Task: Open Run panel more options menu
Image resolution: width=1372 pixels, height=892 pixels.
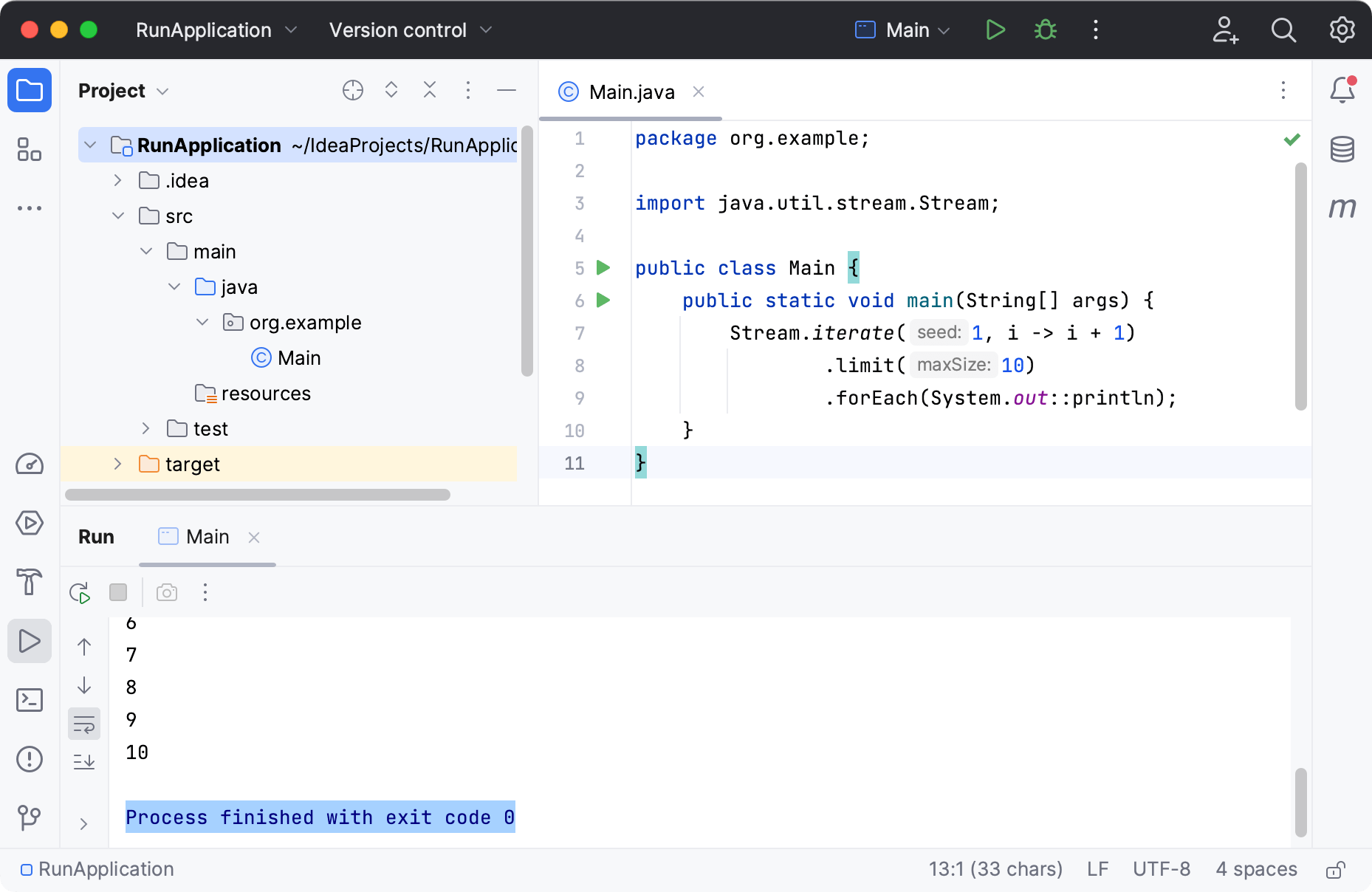Action: [205, 592]
